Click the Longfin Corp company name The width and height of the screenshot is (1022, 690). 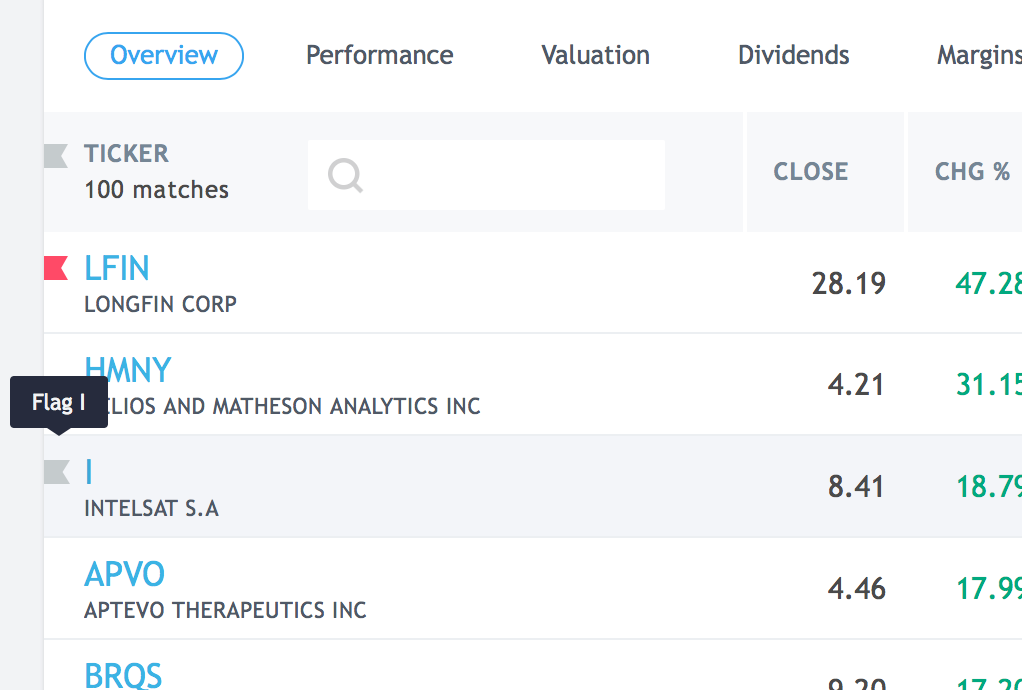tap(160, 304)
